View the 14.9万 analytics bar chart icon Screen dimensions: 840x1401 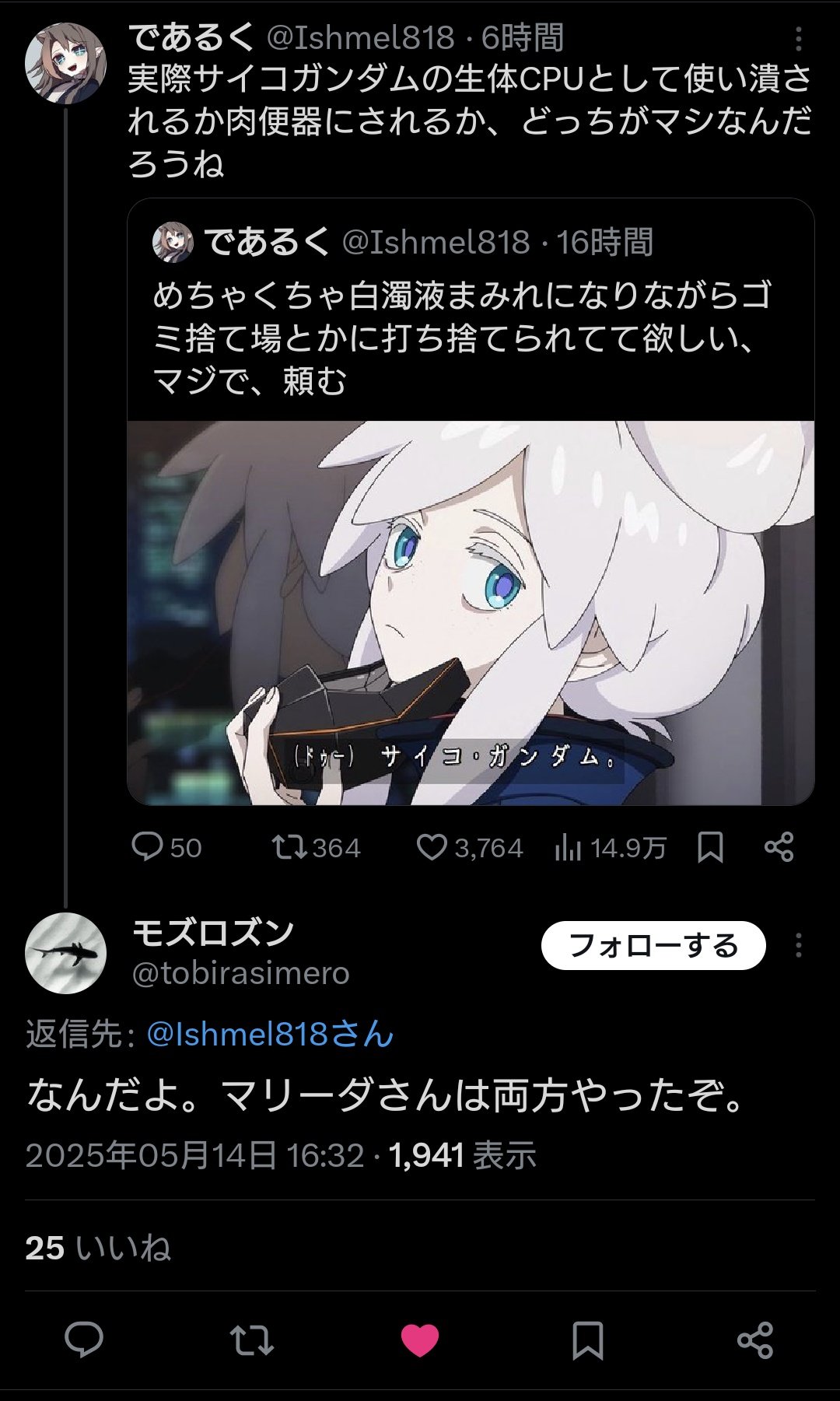tap(568, 847)
